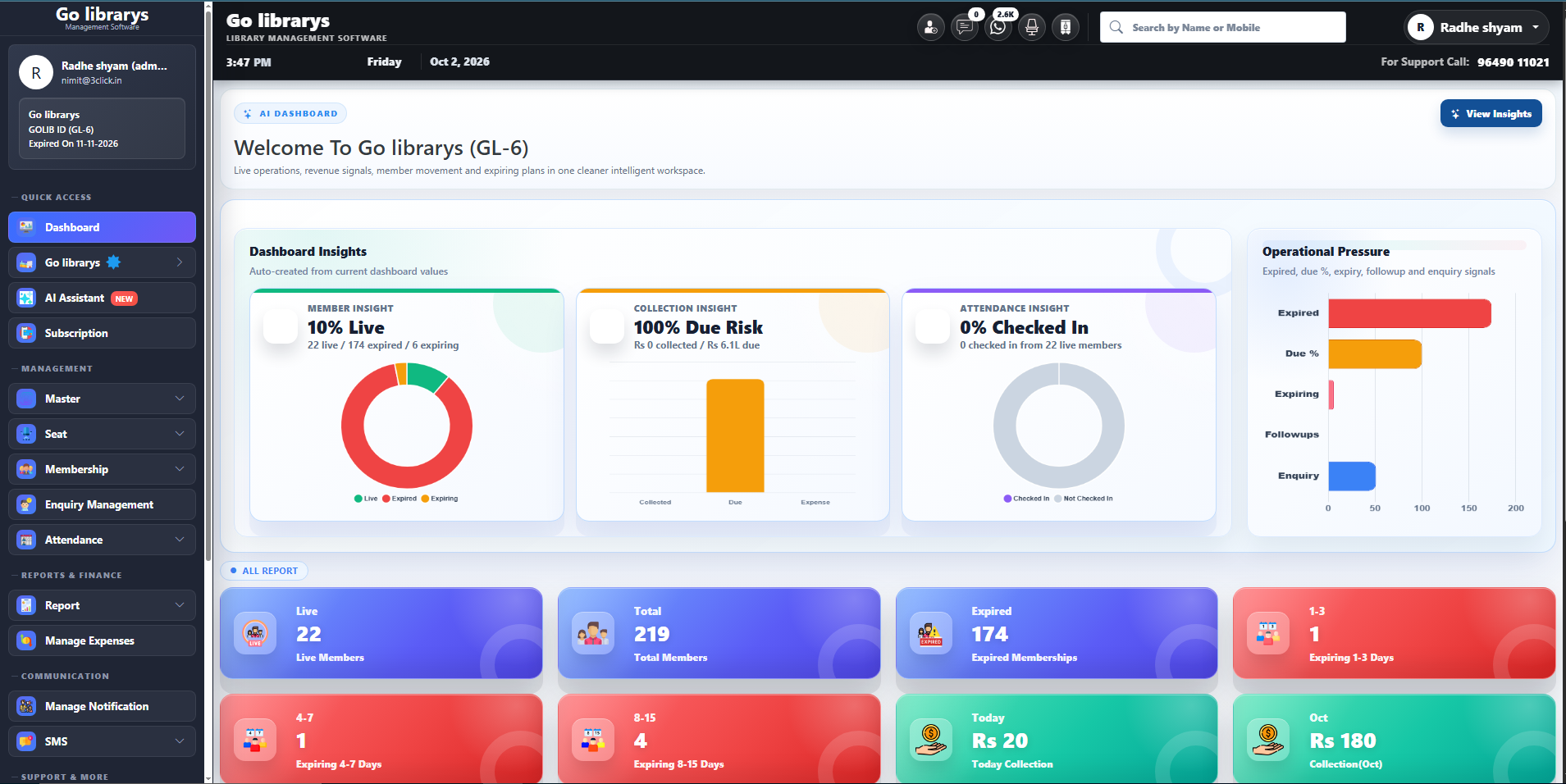The image size is (1566, 784).
Task: Toggle the Expiring legend in member chart
Action: [440, 499]
